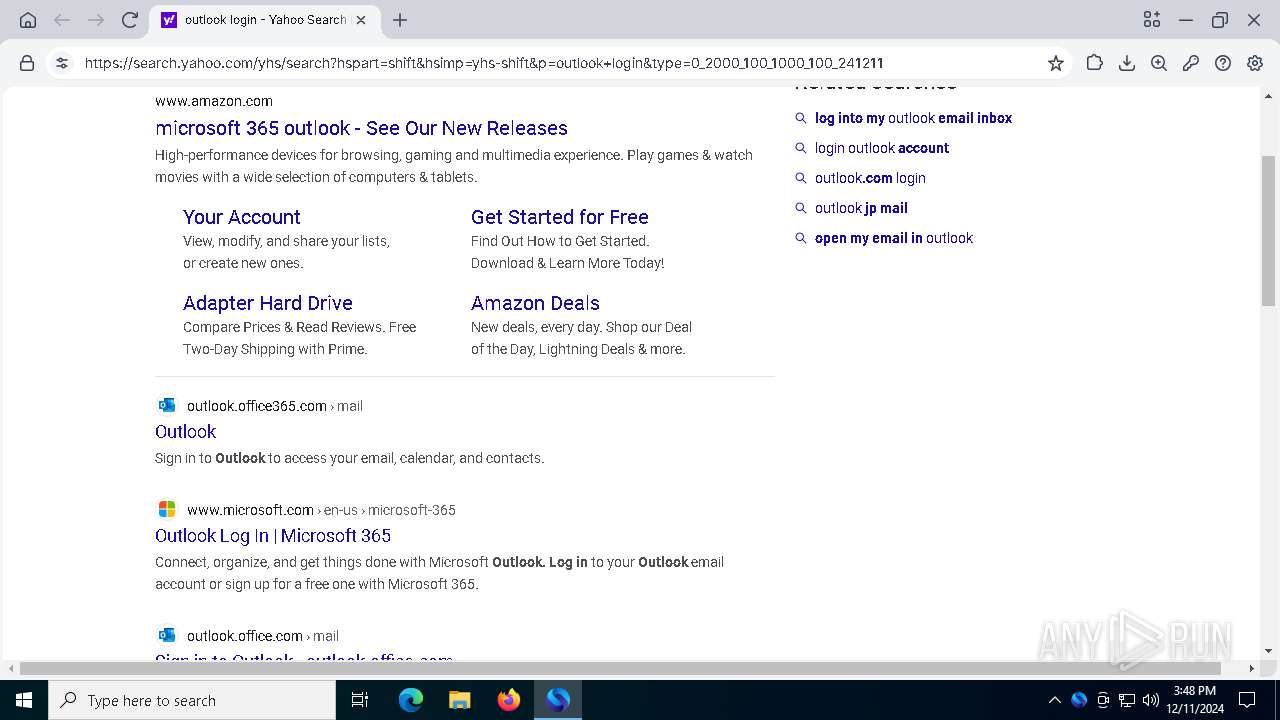The height and width of the screenshot is (720, 1280).
Task: Click the Microsoft logo favicon beside www.microsoft.com
Action: click(167, 509)
